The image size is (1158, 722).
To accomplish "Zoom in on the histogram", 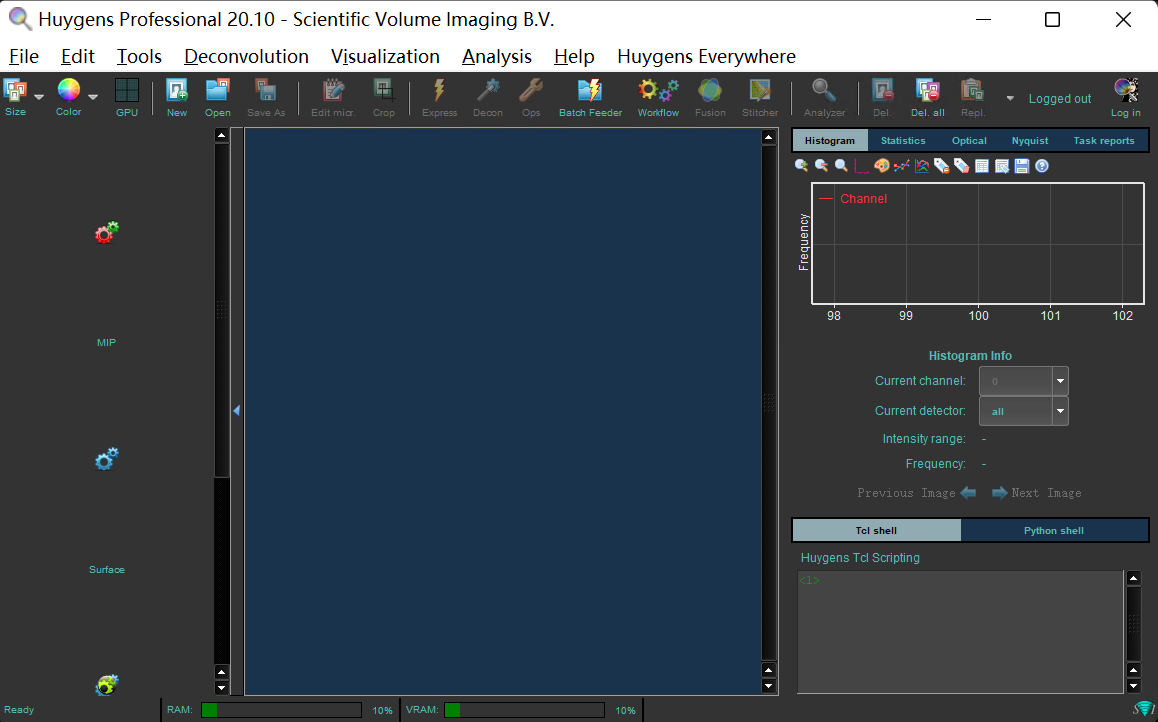I will click(x=801, y=166).
